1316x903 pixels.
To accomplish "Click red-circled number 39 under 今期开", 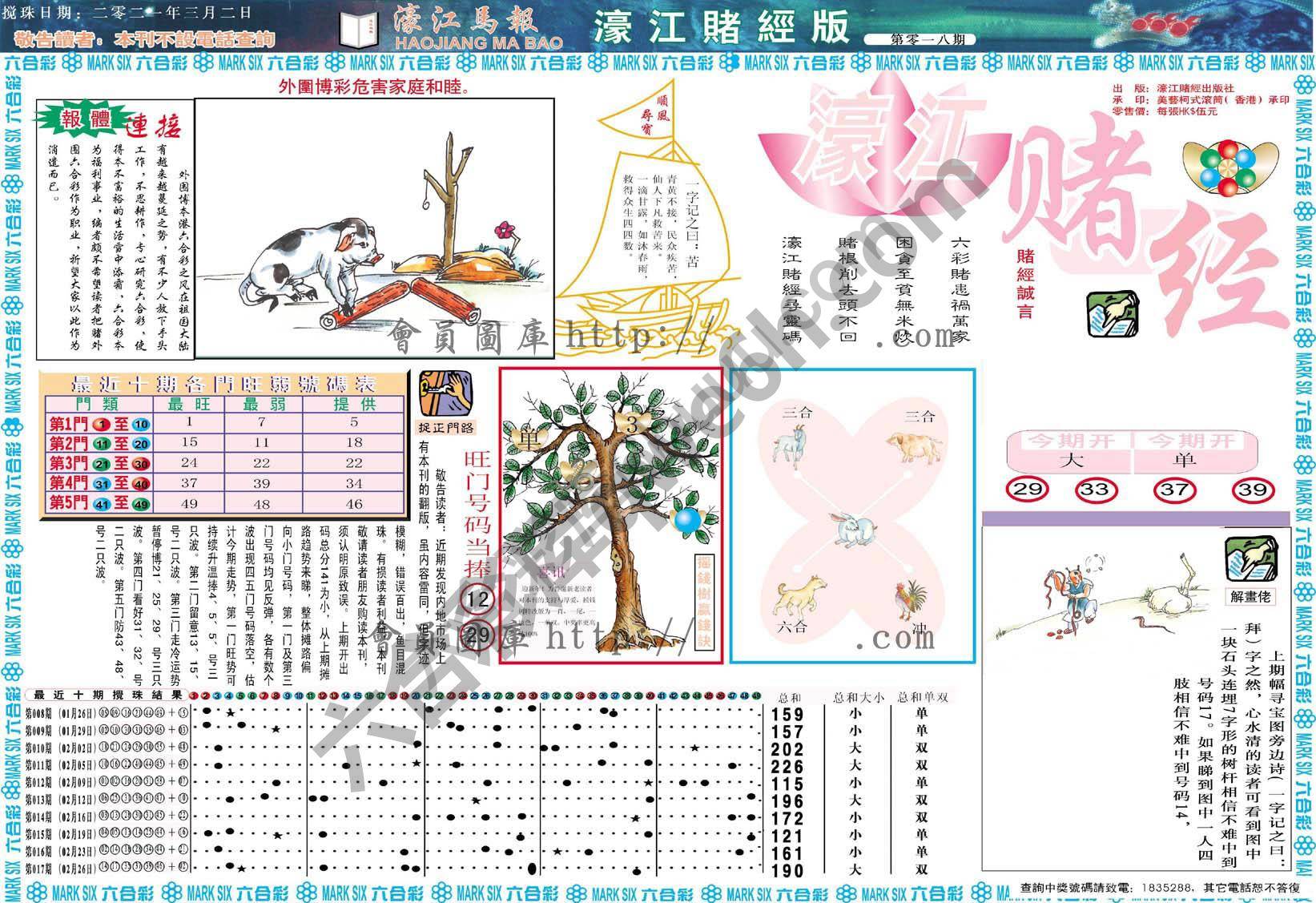I will (x=1253, y=489).
